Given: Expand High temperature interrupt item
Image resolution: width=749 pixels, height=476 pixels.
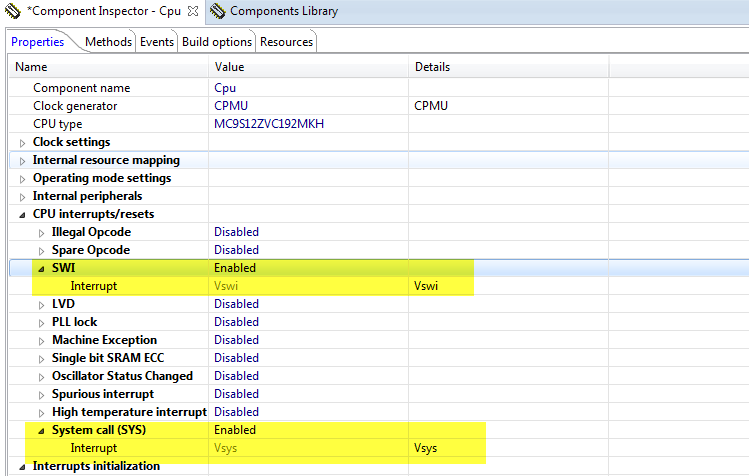Looking at the screenshot, I should tap(42, 413).
